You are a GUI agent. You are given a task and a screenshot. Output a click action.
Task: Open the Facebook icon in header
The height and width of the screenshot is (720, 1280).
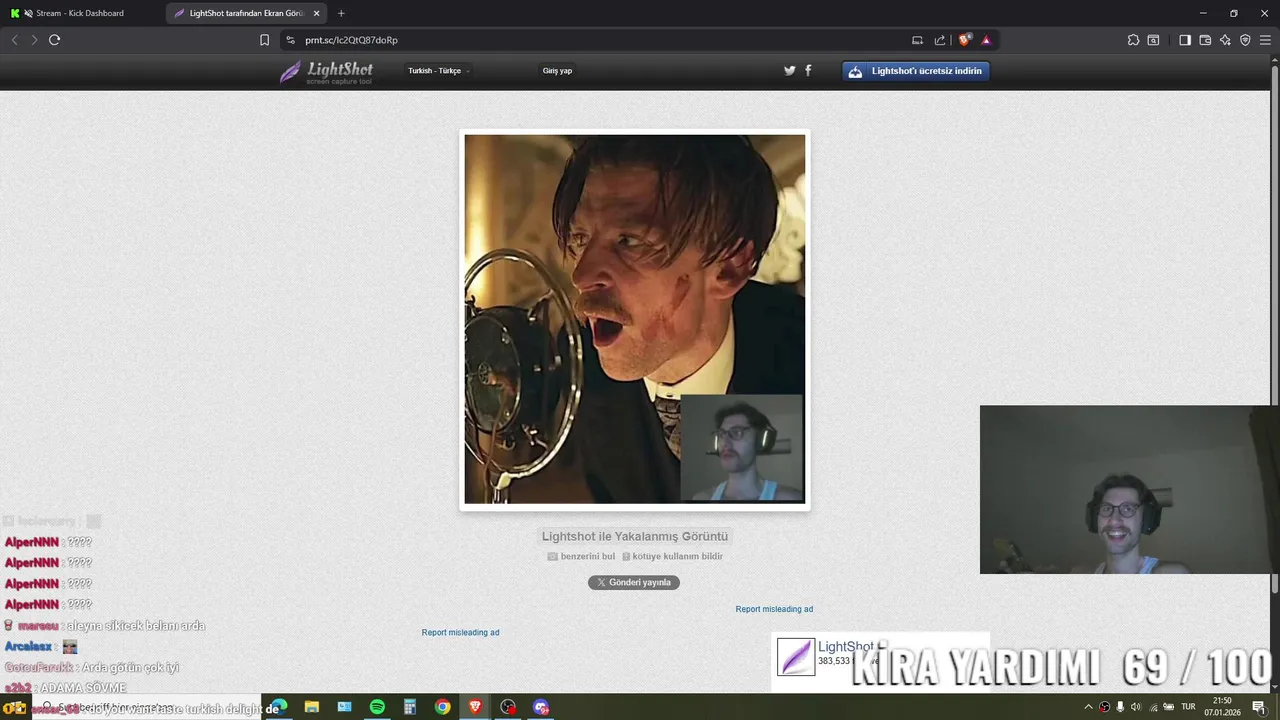pyautogui.click(x=808, y=71)
